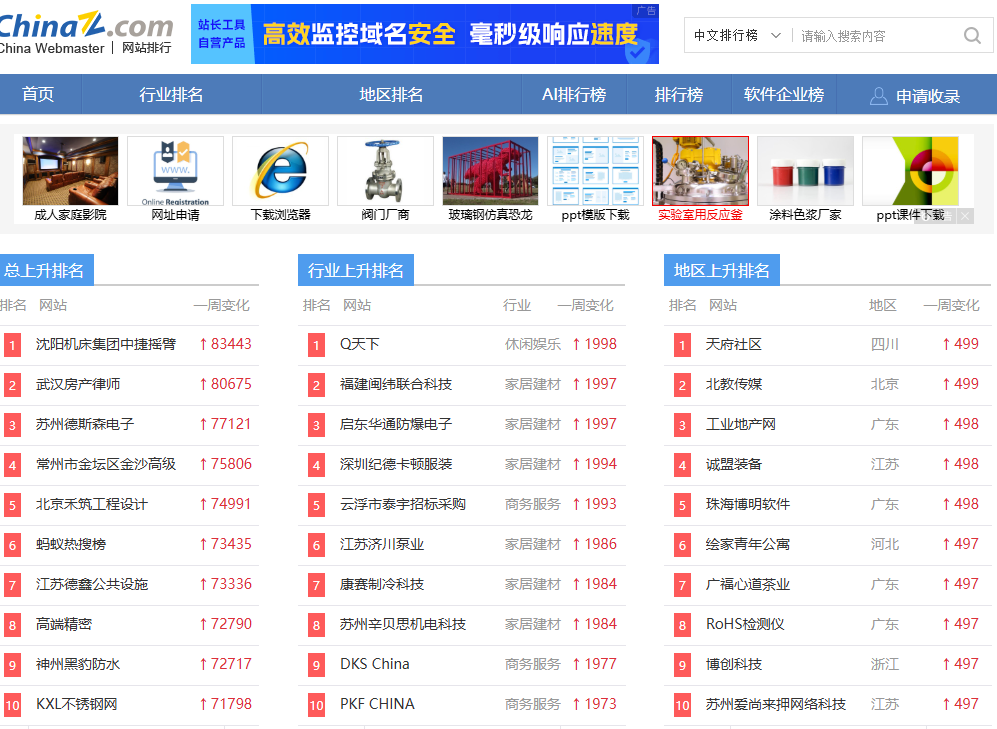Open 高端精密 link
Image resolution: width=997 pixels, height=729 pixels.
(64, 624)
